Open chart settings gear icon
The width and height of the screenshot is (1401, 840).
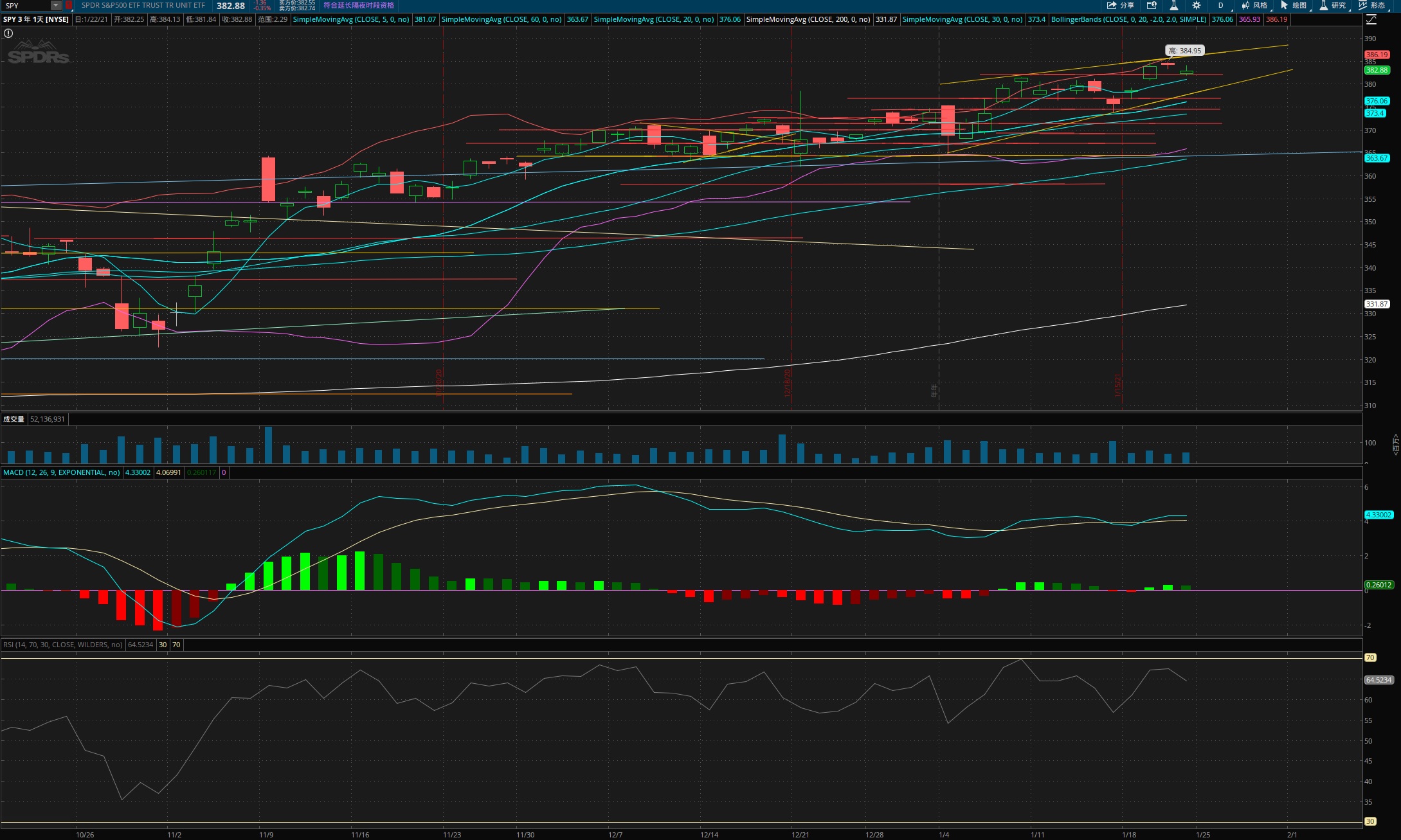[1197, 5]
